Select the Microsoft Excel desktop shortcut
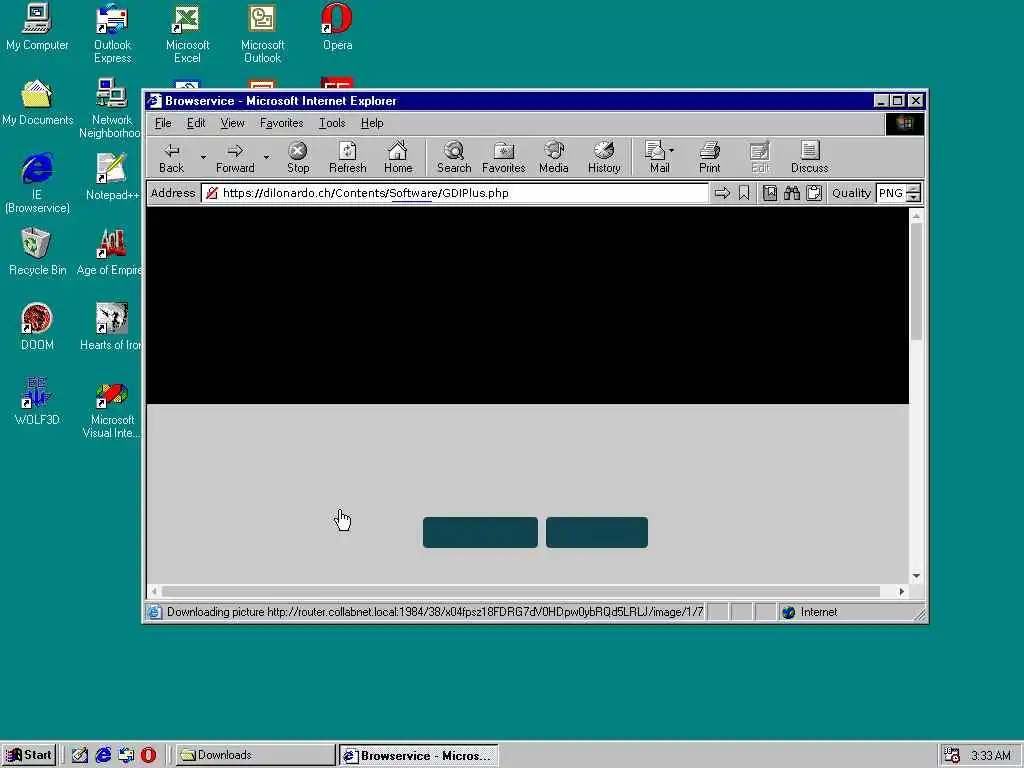The image size is (1024, 768). tap(187, 34)
